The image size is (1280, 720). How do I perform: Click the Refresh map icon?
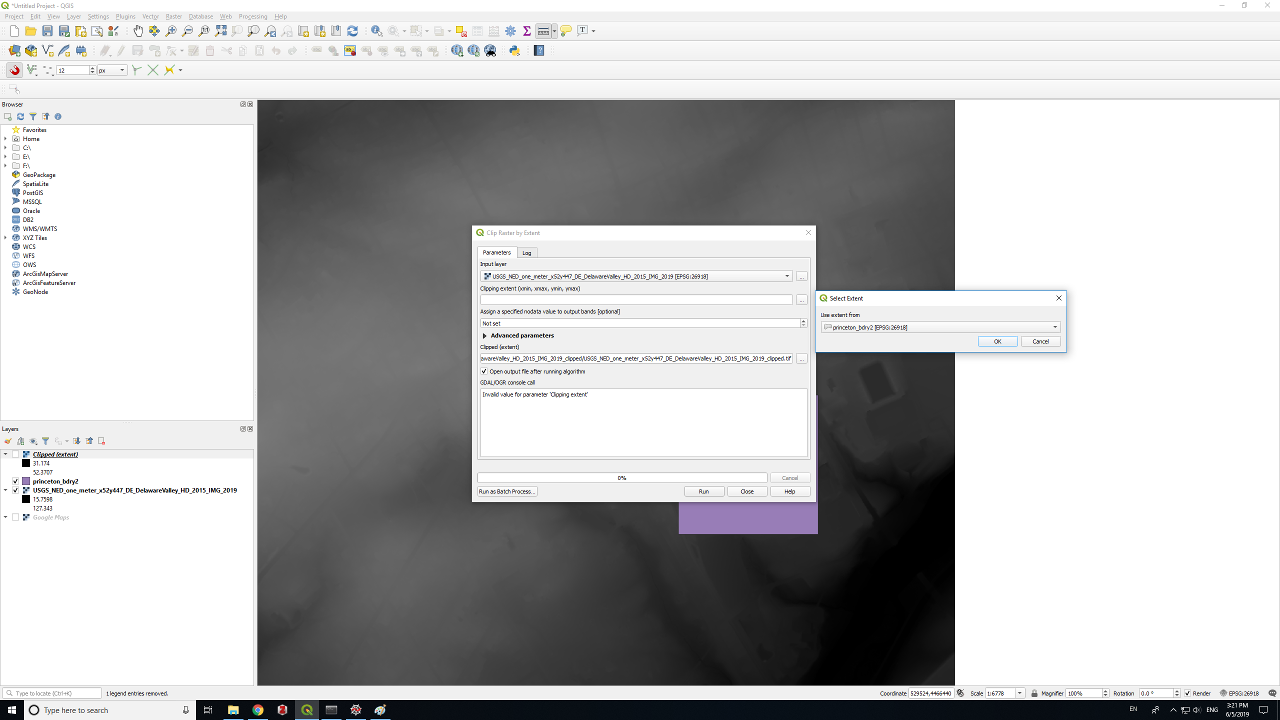[352, 31]
